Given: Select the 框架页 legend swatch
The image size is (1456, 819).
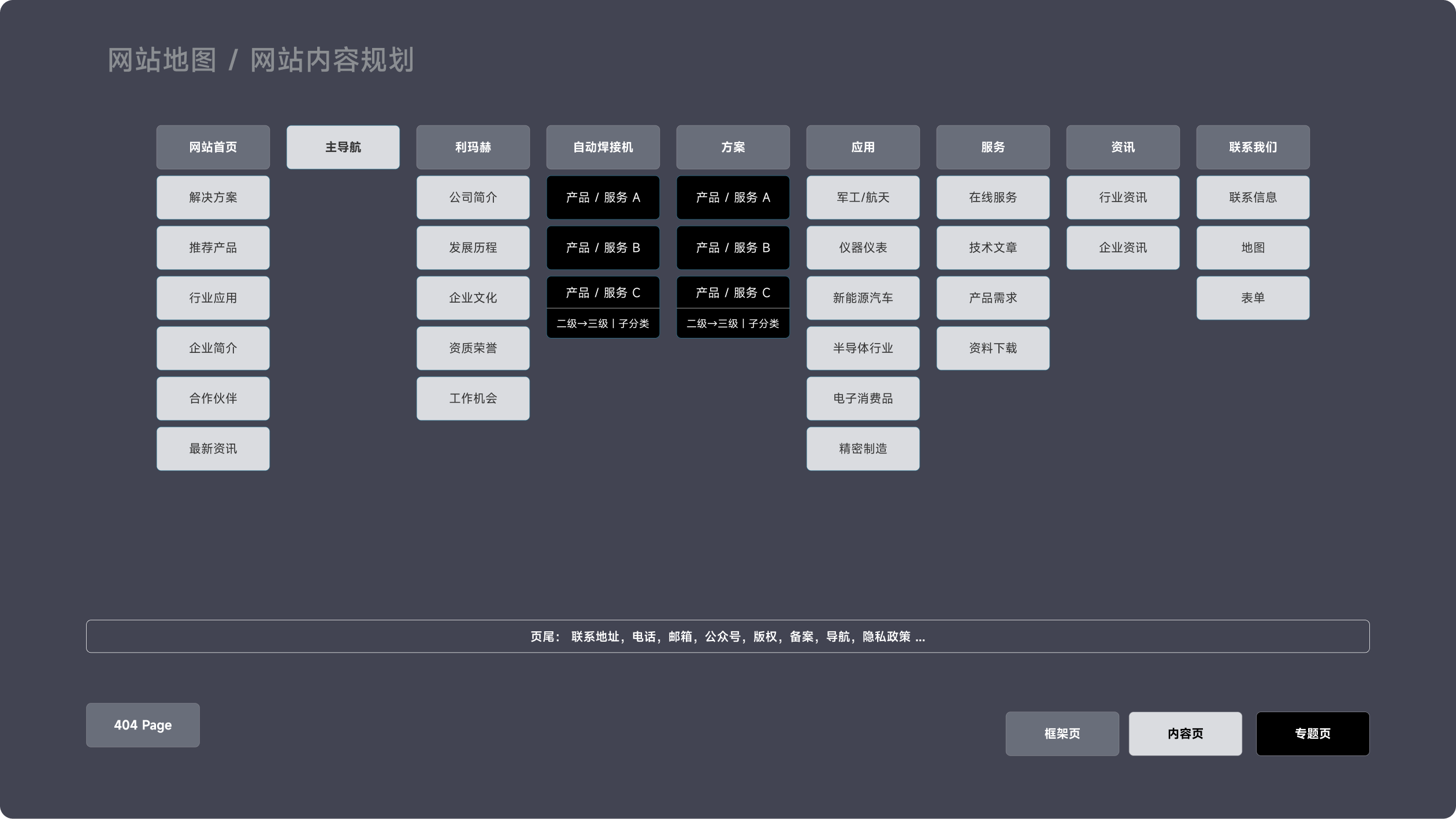Looking at the screenshot, I should [1062, 734].
